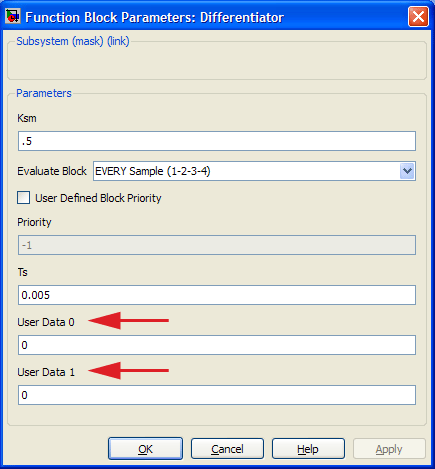Focus the Ts value field
Image resolution: width=435 pixels, height=469 pixels.
(x=217, y=295)
